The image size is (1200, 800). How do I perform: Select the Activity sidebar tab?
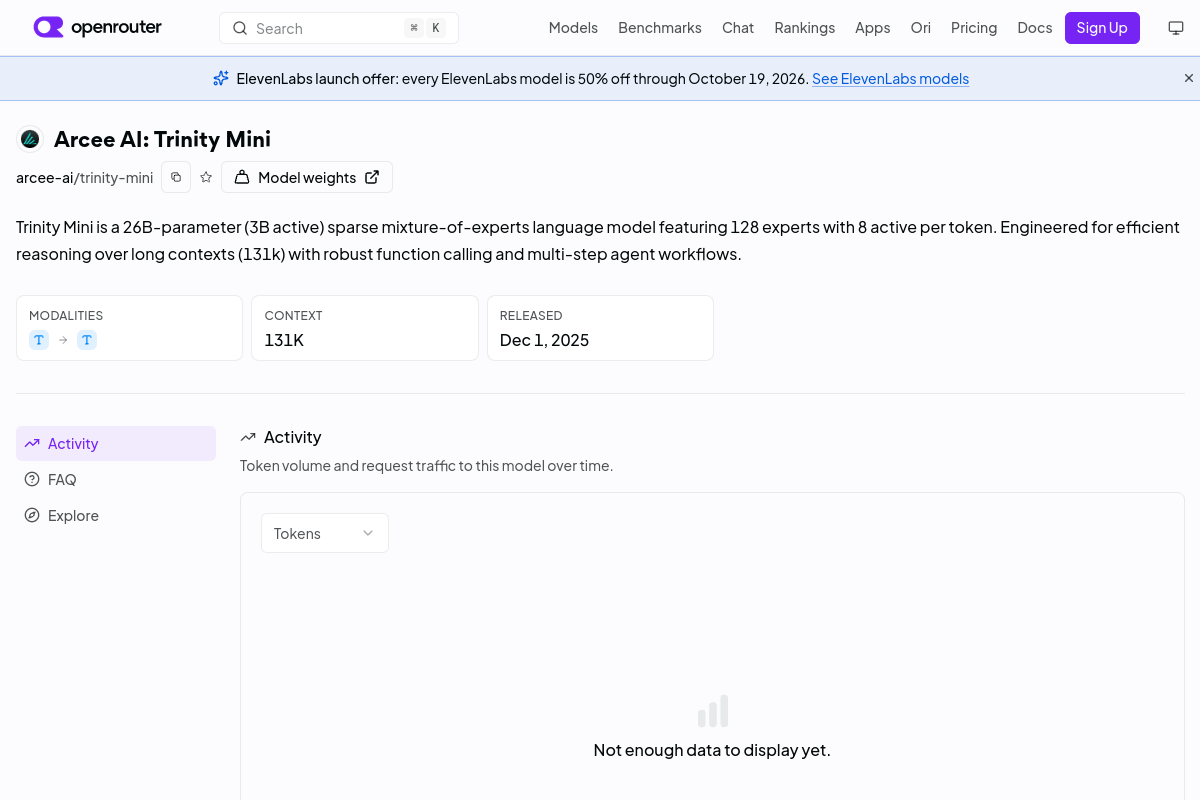click(x=116, y=443)
